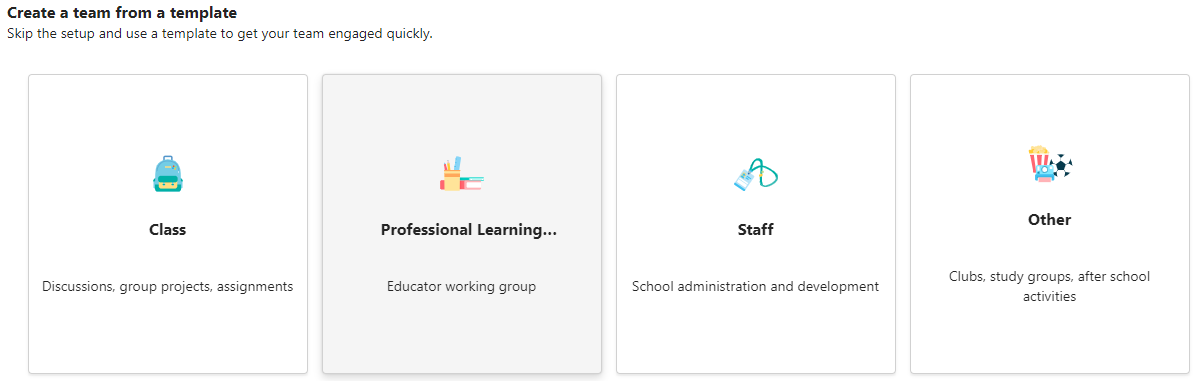The width and height of the screenshot is (1204, 386).
Task: Open the Class template card
Action: [168, 224]
